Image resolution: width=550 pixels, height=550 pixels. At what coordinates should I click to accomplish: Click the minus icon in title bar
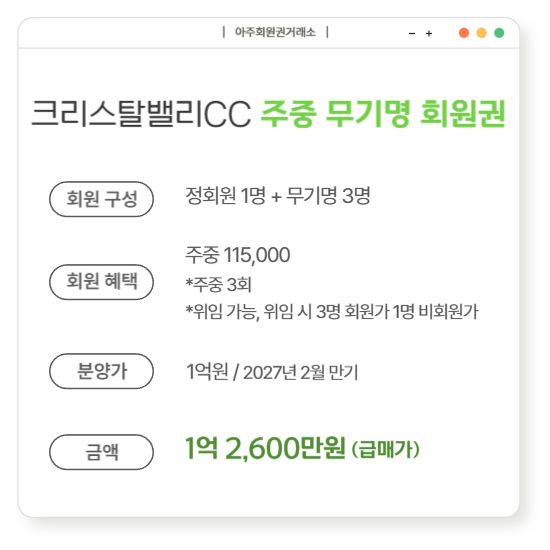412,34
